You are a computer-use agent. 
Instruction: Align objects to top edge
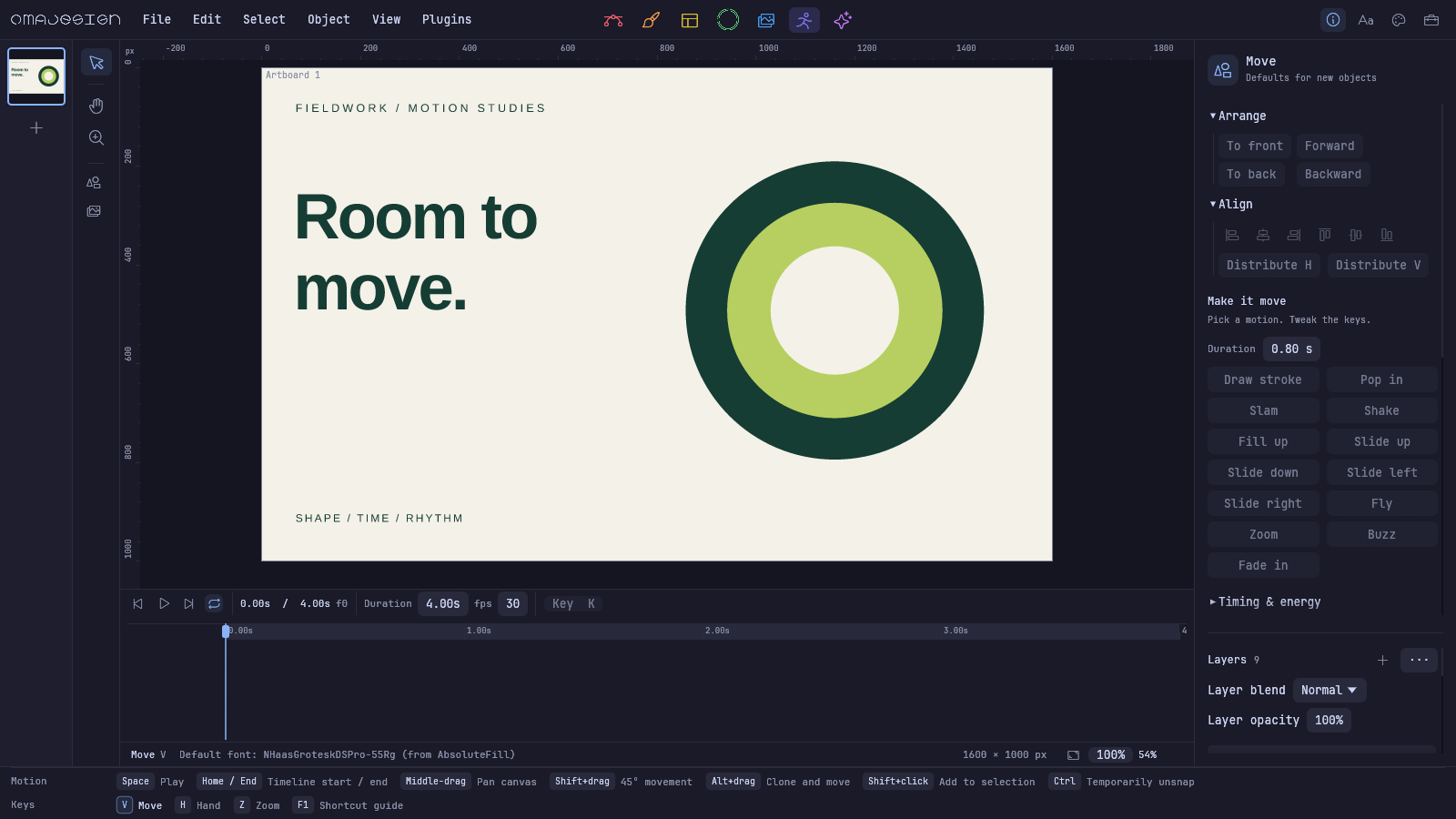click(x=1325, y=235)
